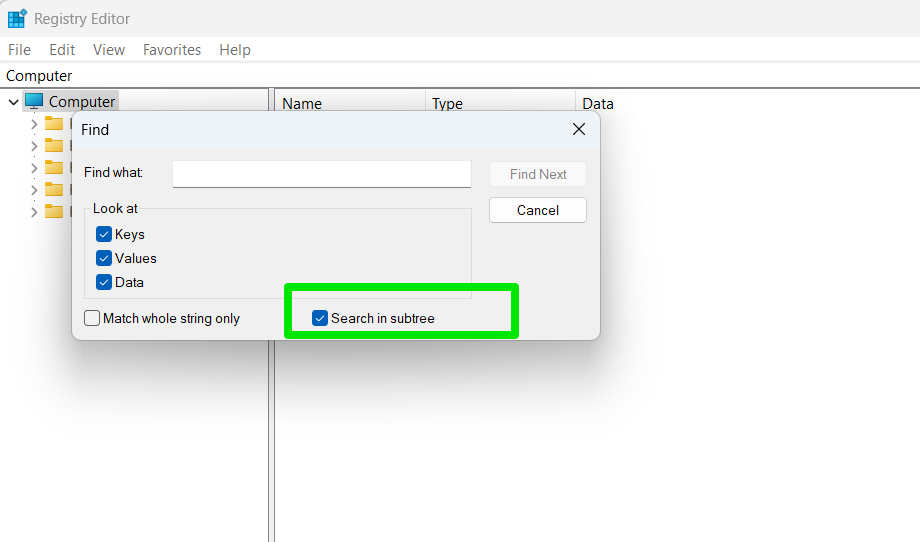This screenshot has width=920, height=542.
Task: Focus the Find what text field
Action: click(322, 174)
